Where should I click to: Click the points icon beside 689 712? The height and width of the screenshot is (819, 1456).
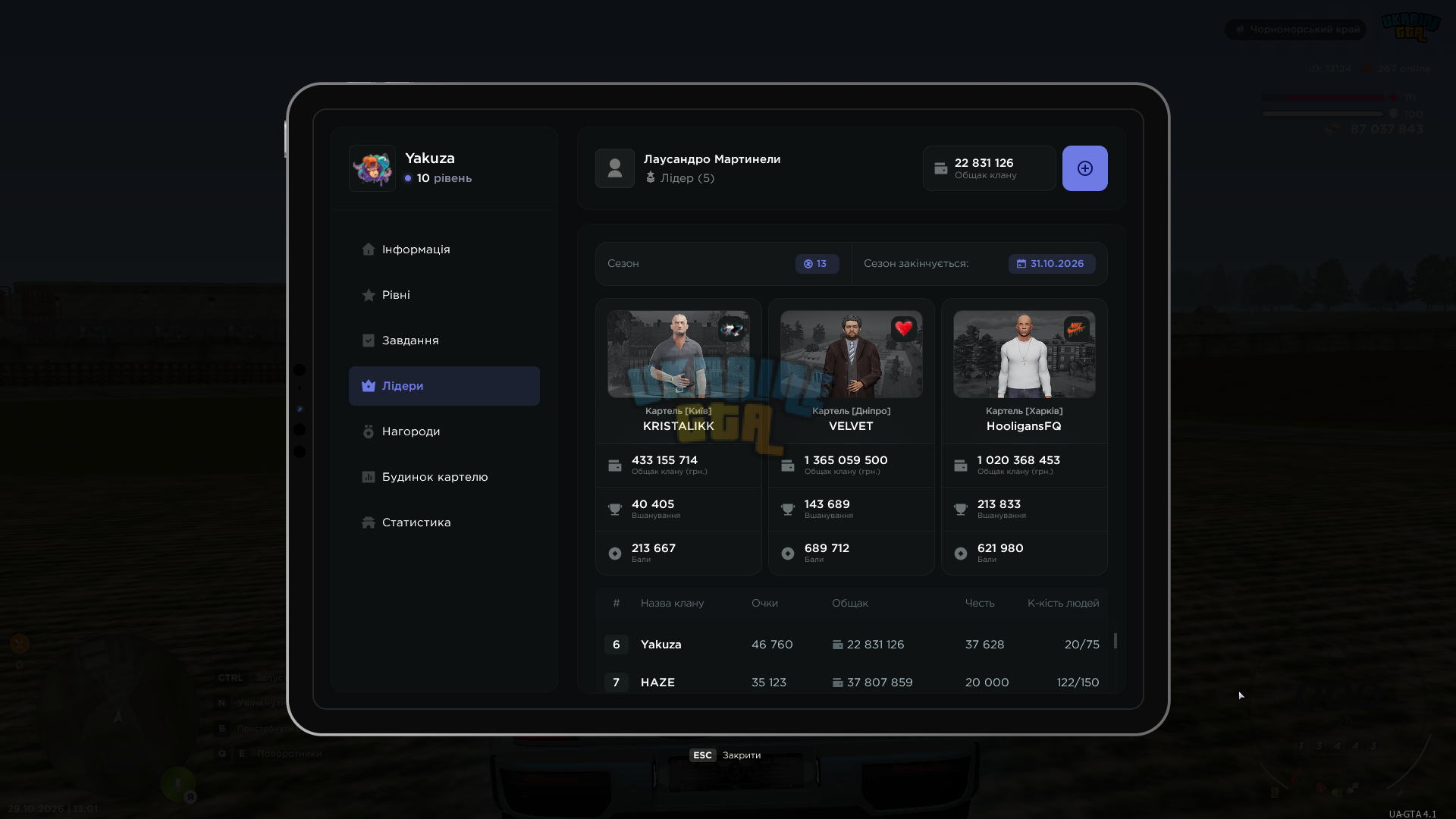point(788,554)
